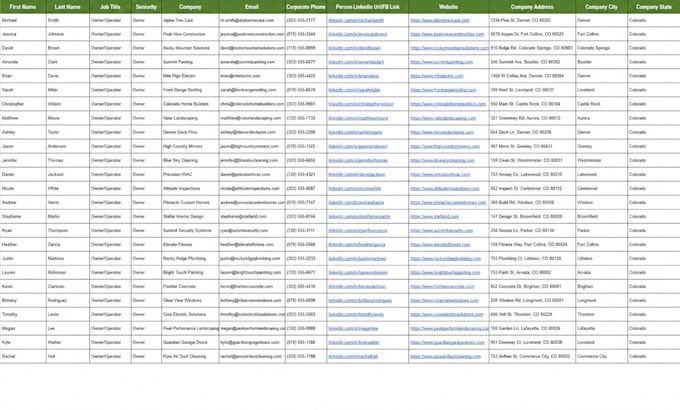Select the company cell 'High Country Movers'
The height and width of the screenshot is (410, 680).
coord(190,146)
